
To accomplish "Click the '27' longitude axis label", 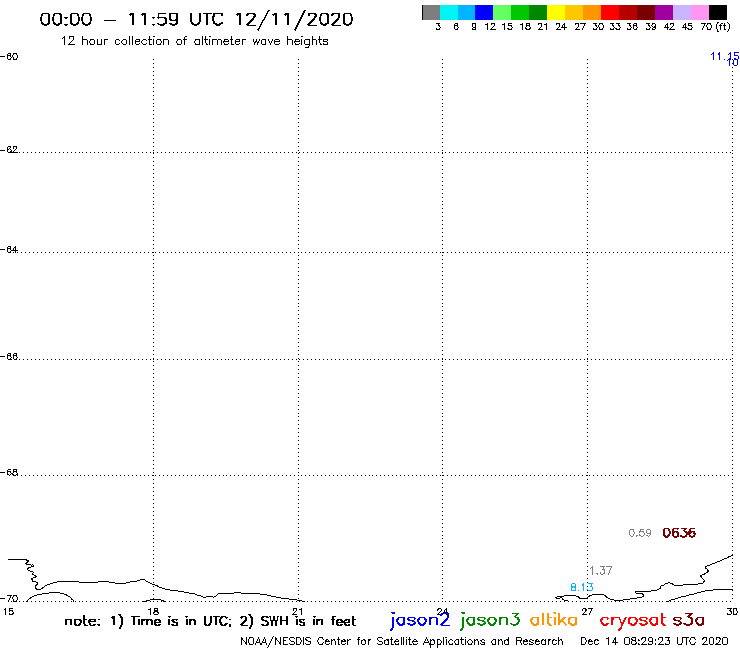I will point(587,612).
